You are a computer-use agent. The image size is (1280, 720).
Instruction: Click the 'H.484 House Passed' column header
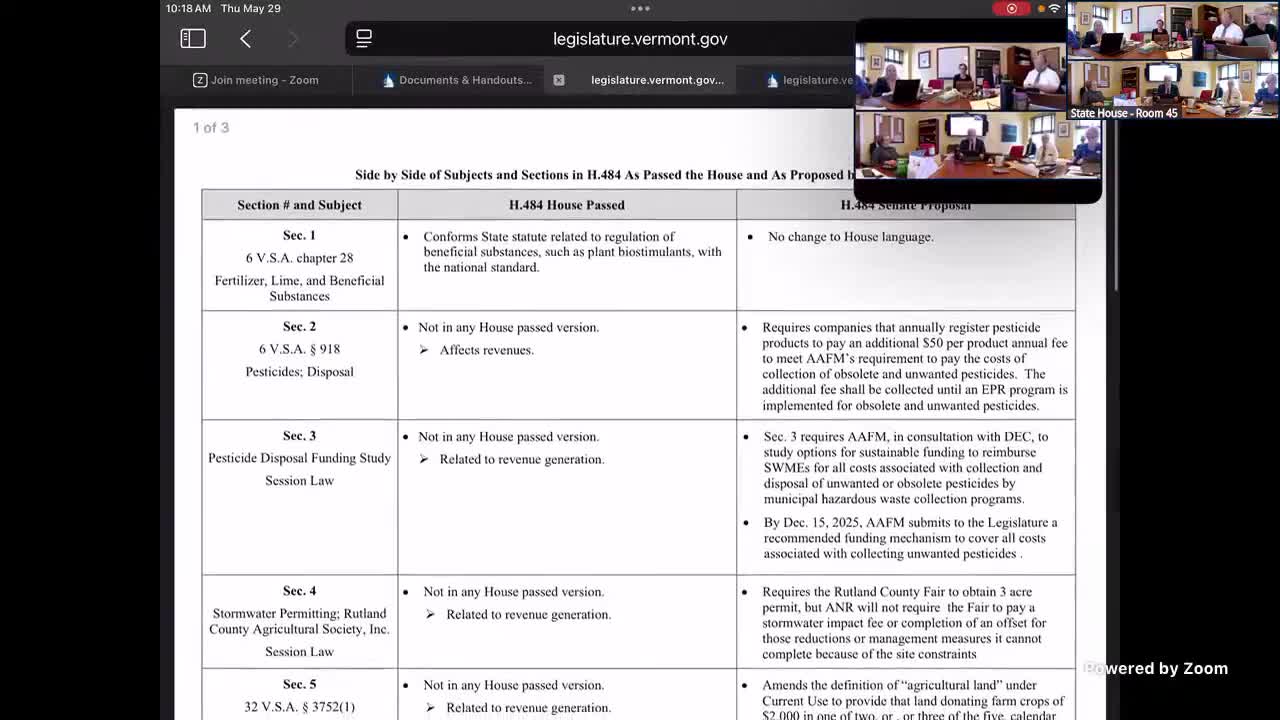566,205
